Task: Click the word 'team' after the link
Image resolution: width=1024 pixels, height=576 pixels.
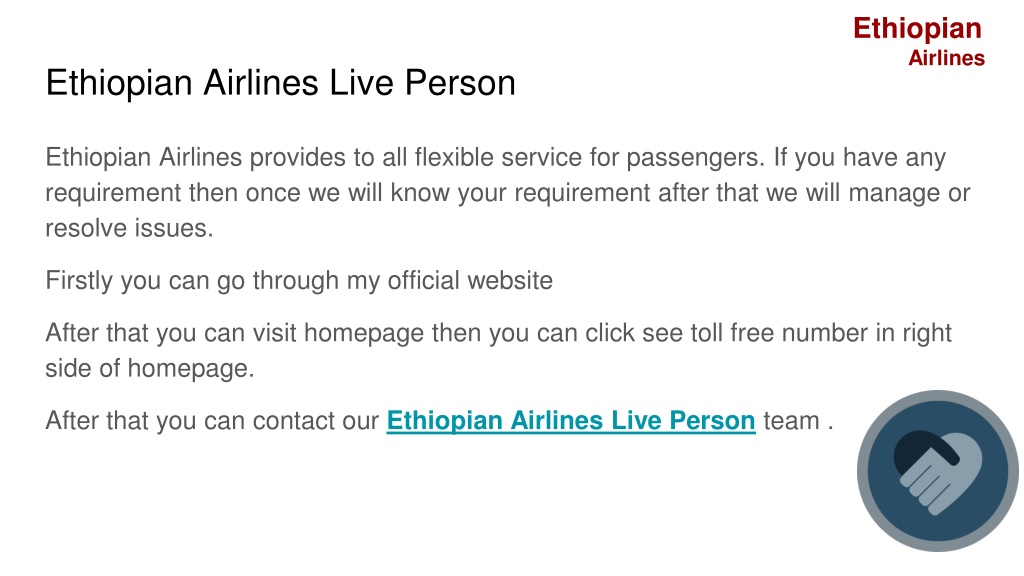Action: (x=791, y=421)
